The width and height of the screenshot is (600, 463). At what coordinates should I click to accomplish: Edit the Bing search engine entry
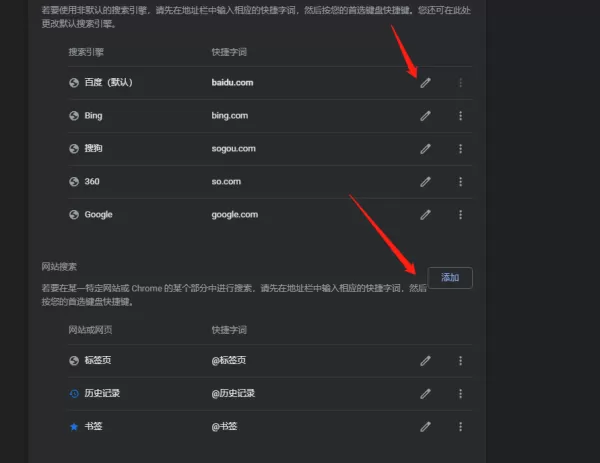426,116
